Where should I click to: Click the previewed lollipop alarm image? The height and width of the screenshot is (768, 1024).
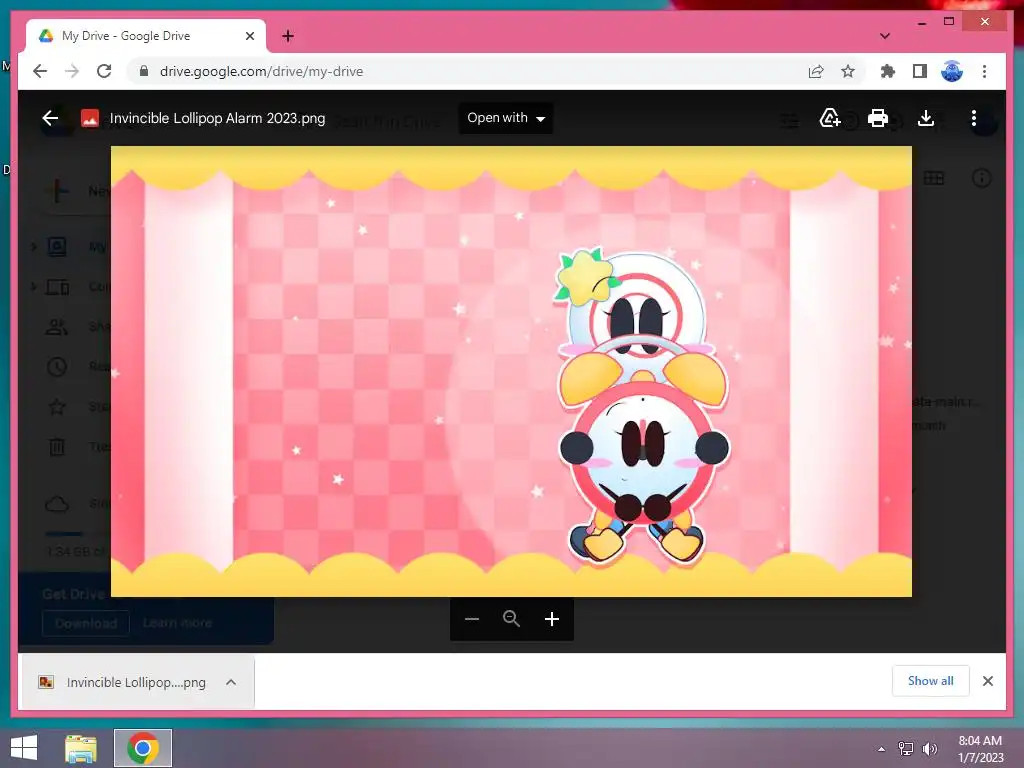tap(511, 371)
